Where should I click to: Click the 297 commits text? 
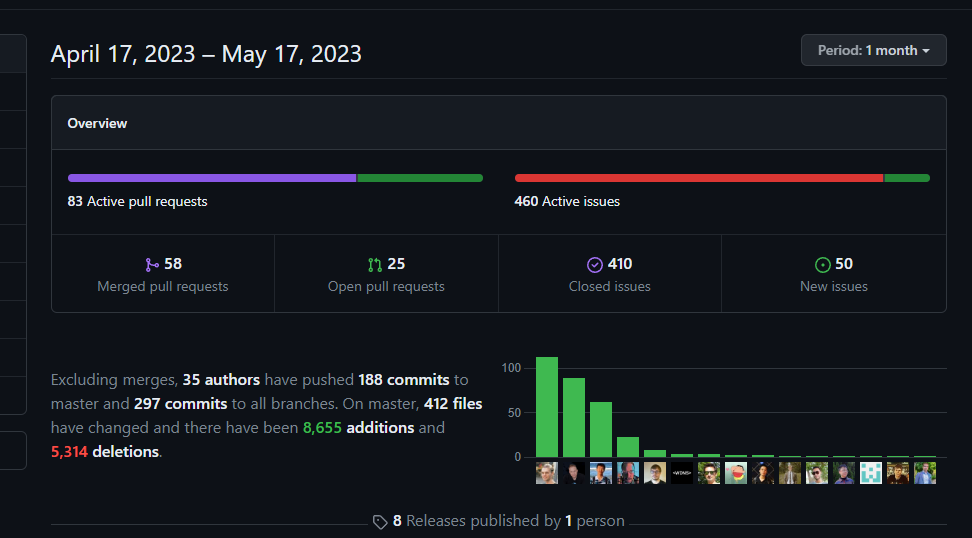pos(180,404)
